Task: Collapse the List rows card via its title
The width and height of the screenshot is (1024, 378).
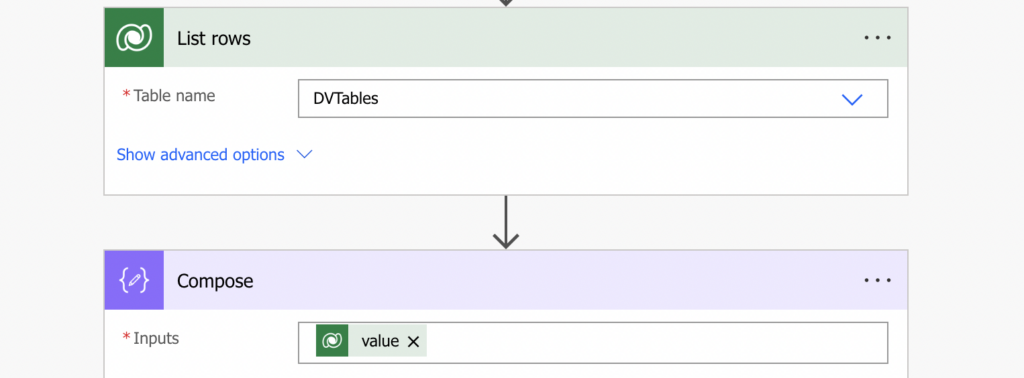Action: point(214,39)
